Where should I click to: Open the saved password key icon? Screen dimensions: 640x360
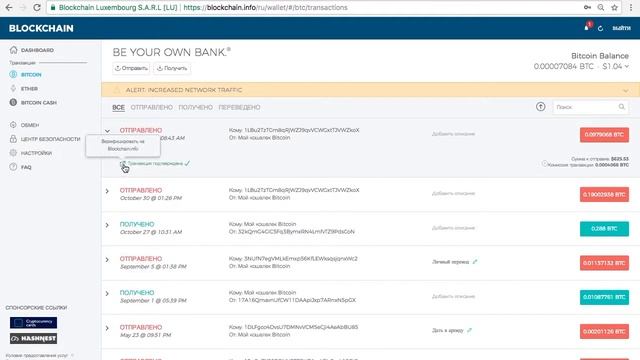[587, 7]
